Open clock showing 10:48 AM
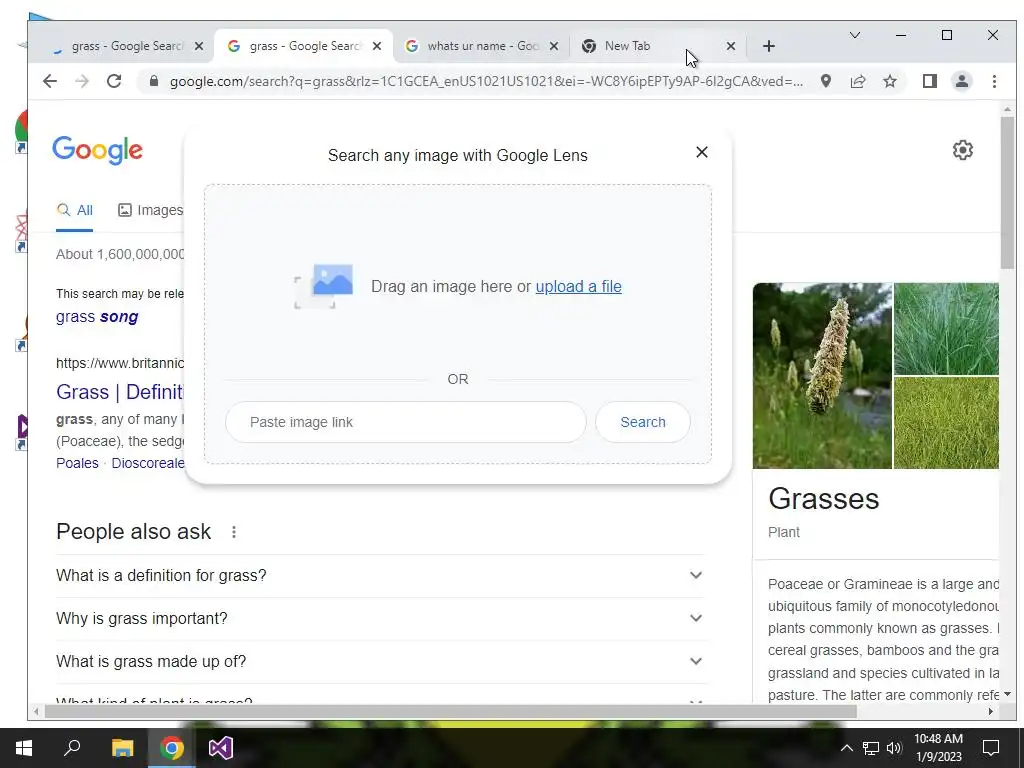The image size is (1024, 768). (x=938, y=748)
